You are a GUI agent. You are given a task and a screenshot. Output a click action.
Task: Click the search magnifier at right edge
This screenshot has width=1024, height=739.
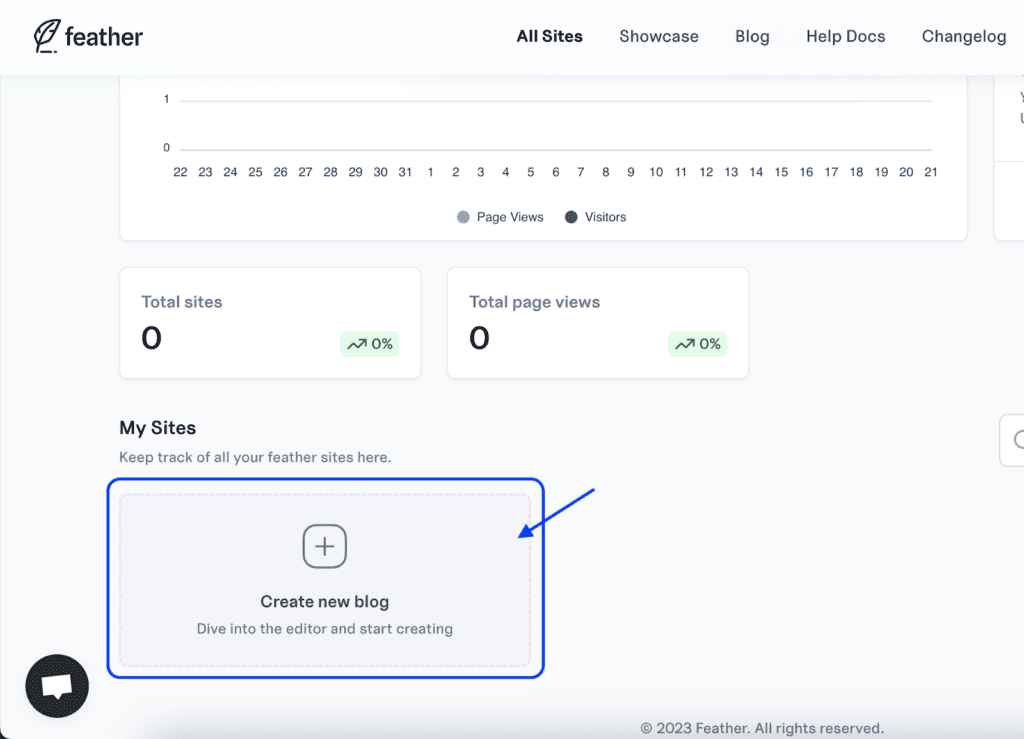(x=1018, y=440)
